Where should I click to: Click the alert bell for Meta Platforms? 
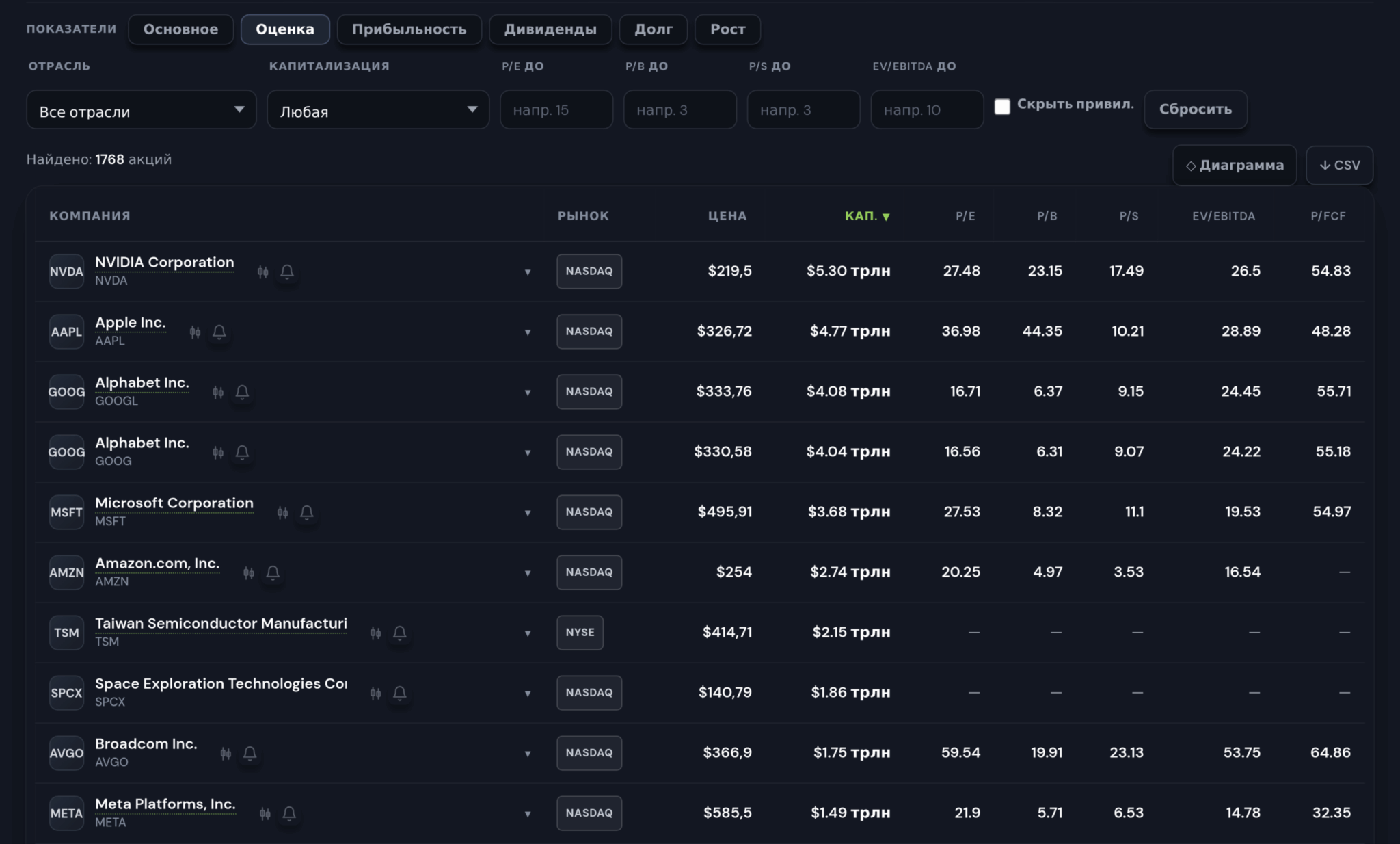(289, 813)
